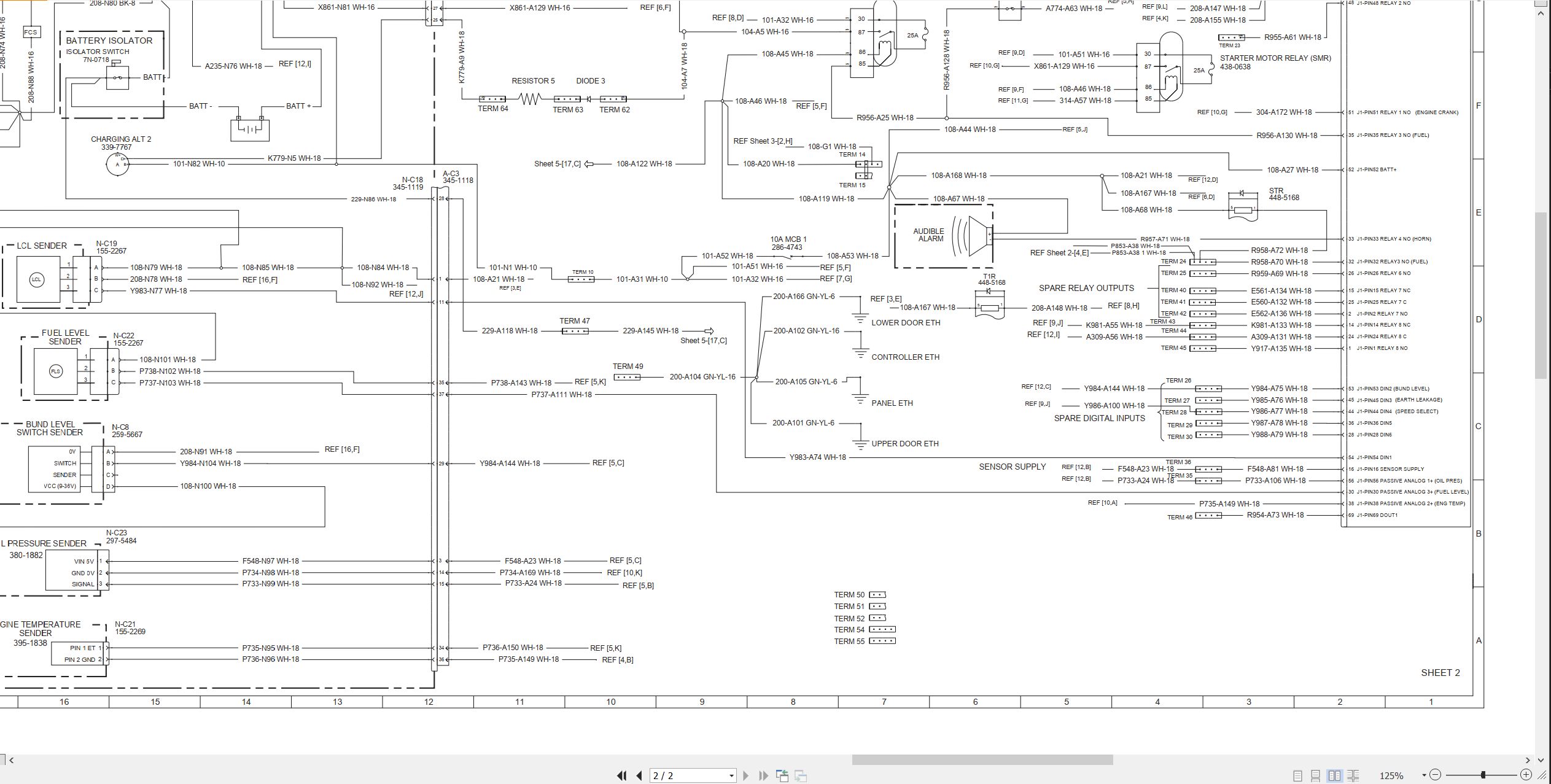Click the BUND LEVEL SWITCH SENDER label
The image size is (1551, 784).
[x=50, y=428]
